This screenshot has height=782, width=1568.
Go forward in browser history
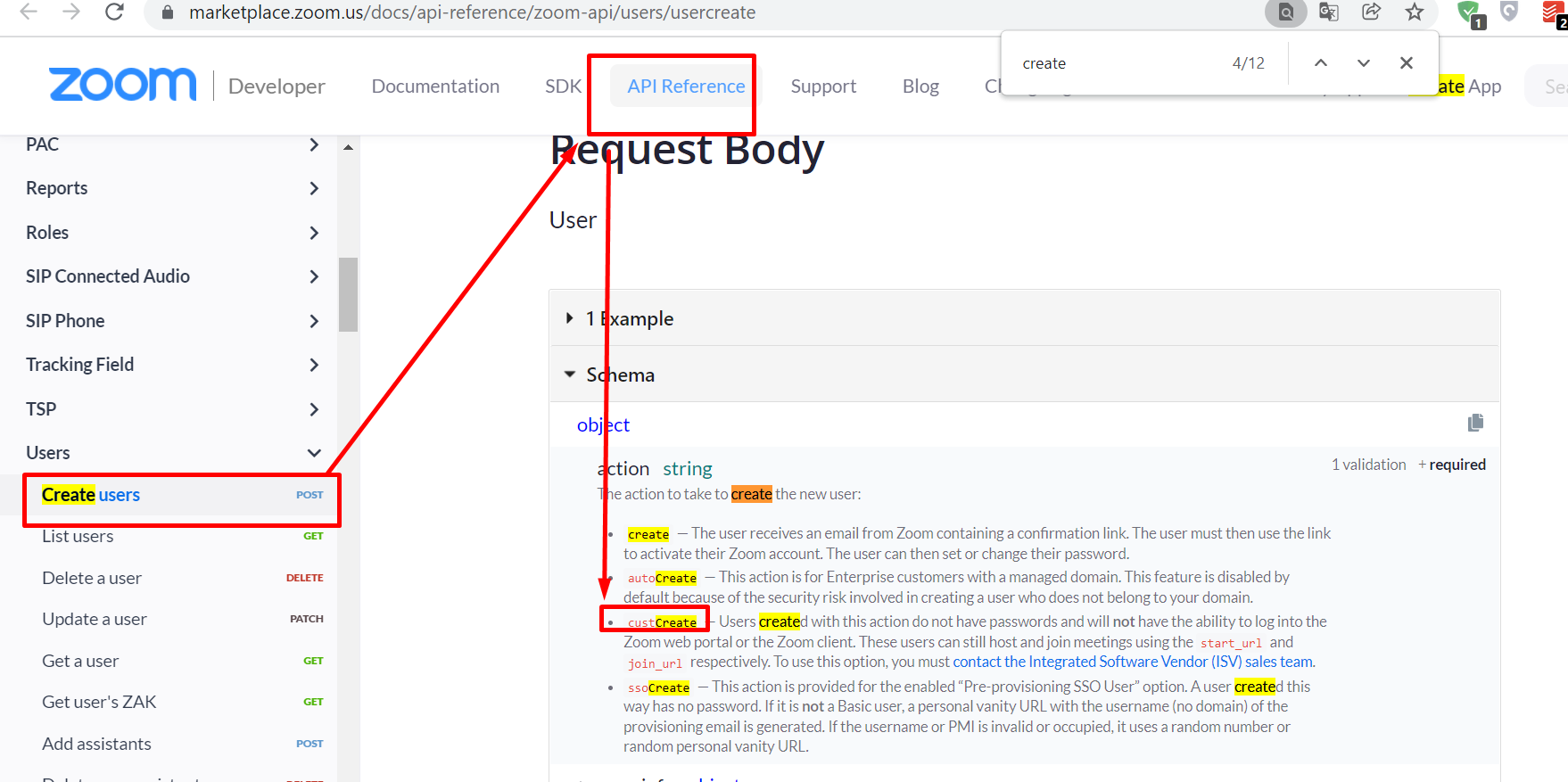click(71, 12)
